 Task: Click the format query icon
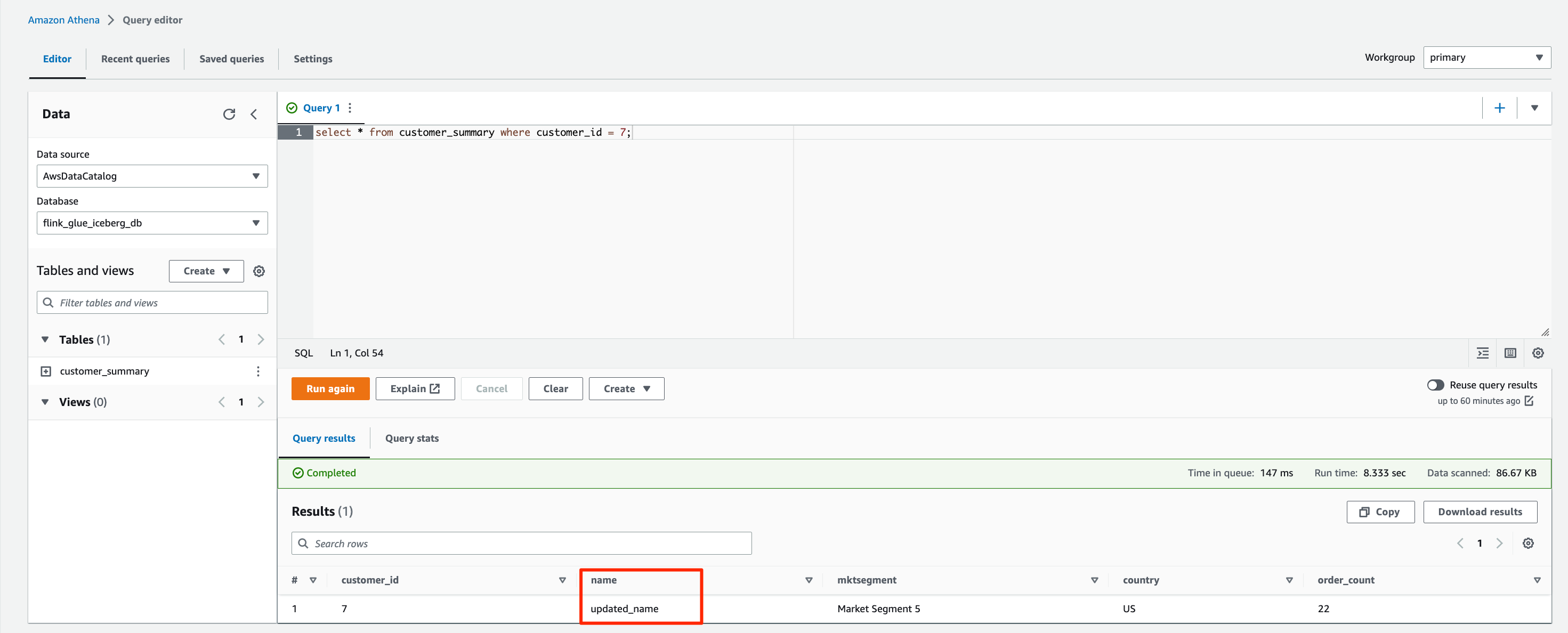tap(1482, 353)
